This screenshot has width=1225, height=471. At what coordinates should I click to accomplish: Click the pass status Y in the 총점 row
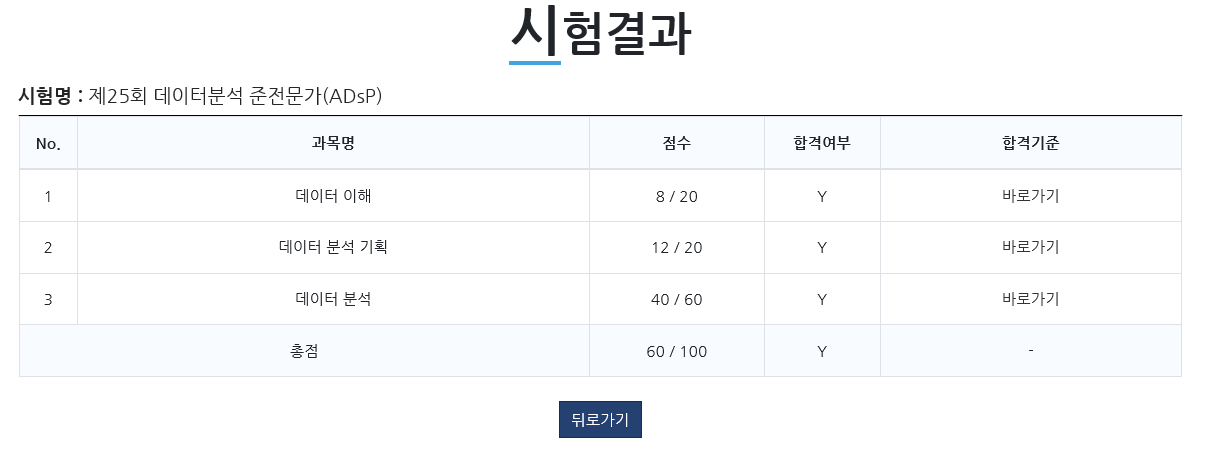[x=821, y=352]
